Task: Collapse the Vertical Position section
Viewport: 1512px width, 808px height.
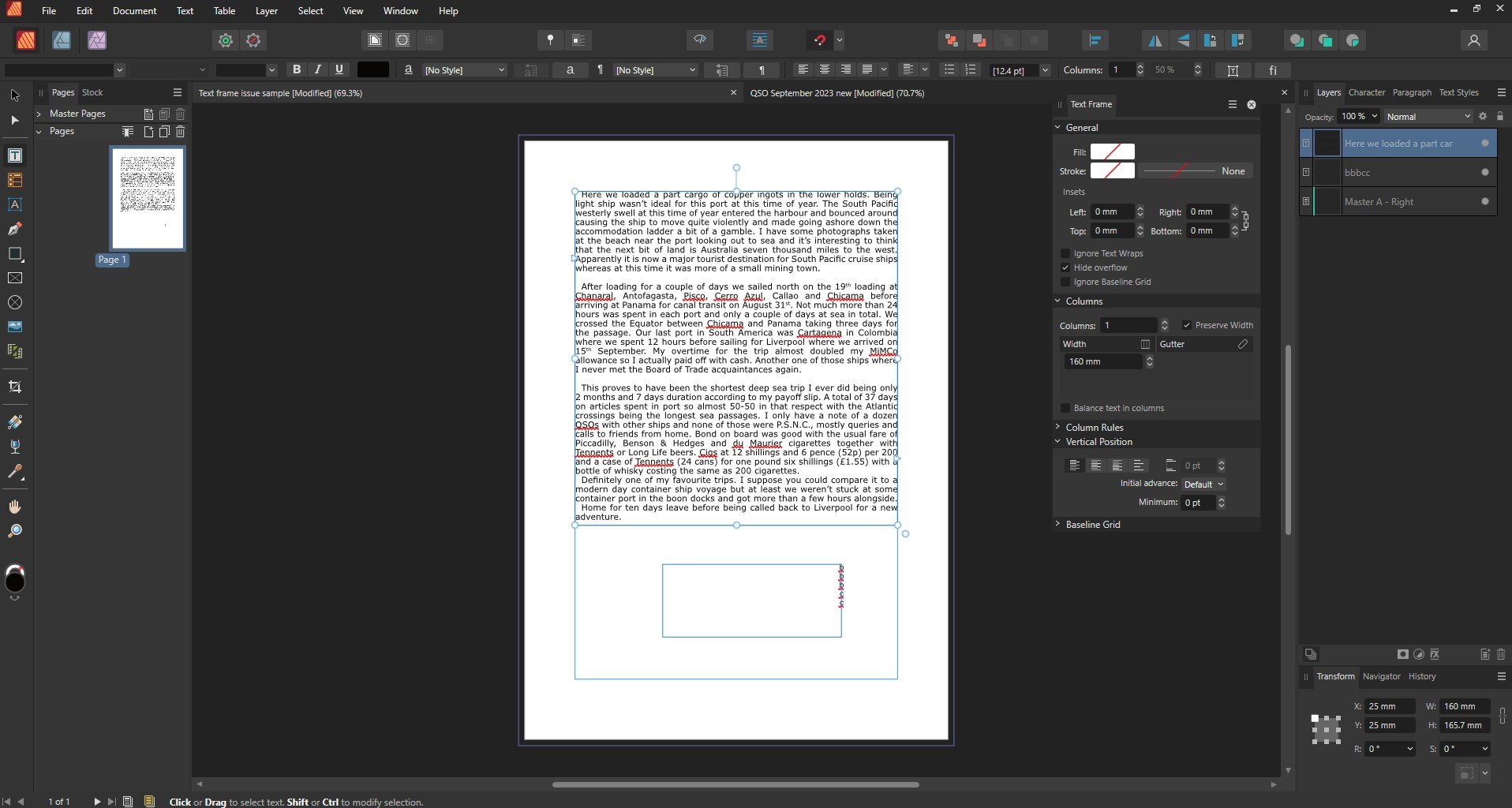Action: 1057,442
